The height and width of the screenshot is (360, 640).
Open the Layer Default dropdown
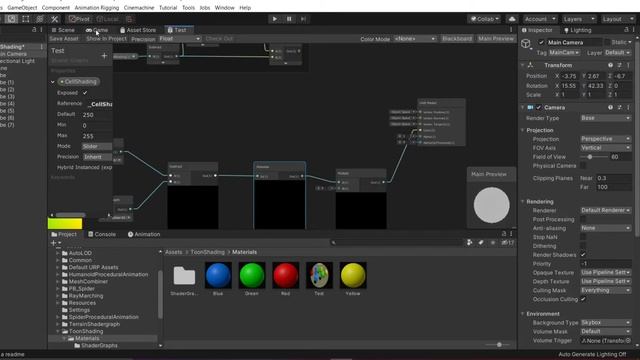click(618, 53)
